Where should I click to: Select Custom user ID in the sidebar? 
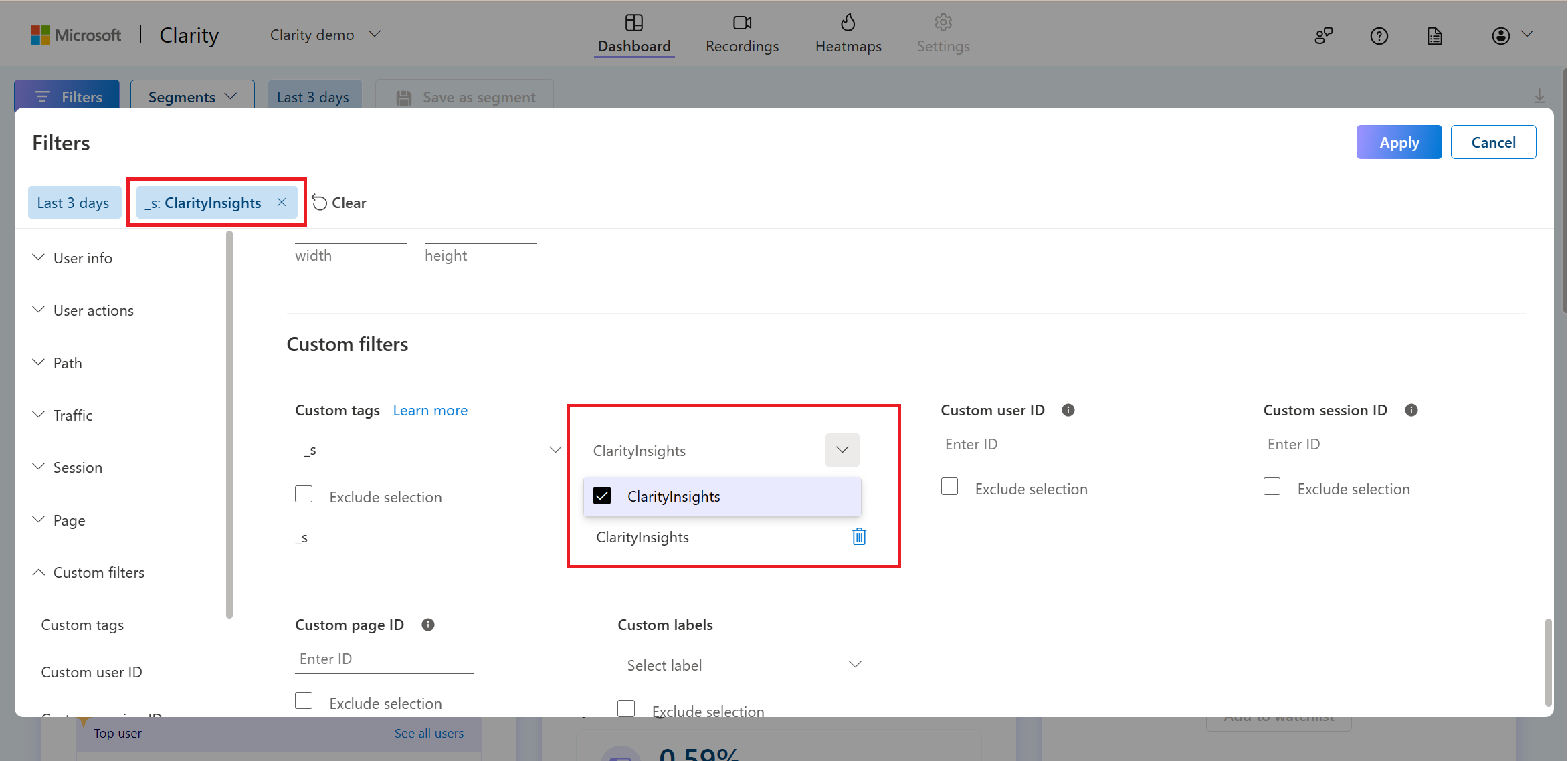pyautogui.click(x=92, y=671)
